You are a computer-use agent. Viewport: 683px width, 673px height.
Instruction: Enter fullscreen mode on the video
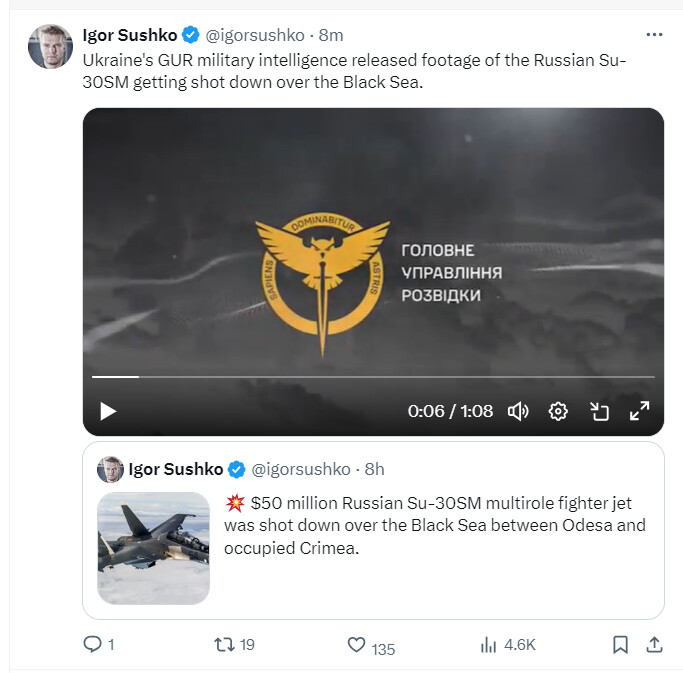(639, 411)
